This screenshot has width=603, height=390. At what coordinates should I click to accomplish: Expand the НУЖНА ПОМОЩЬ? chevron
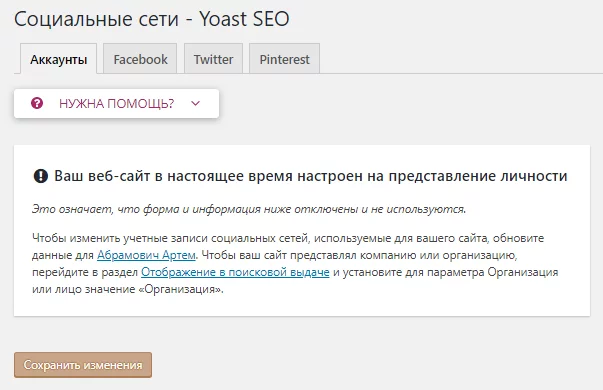coord(195,103)
